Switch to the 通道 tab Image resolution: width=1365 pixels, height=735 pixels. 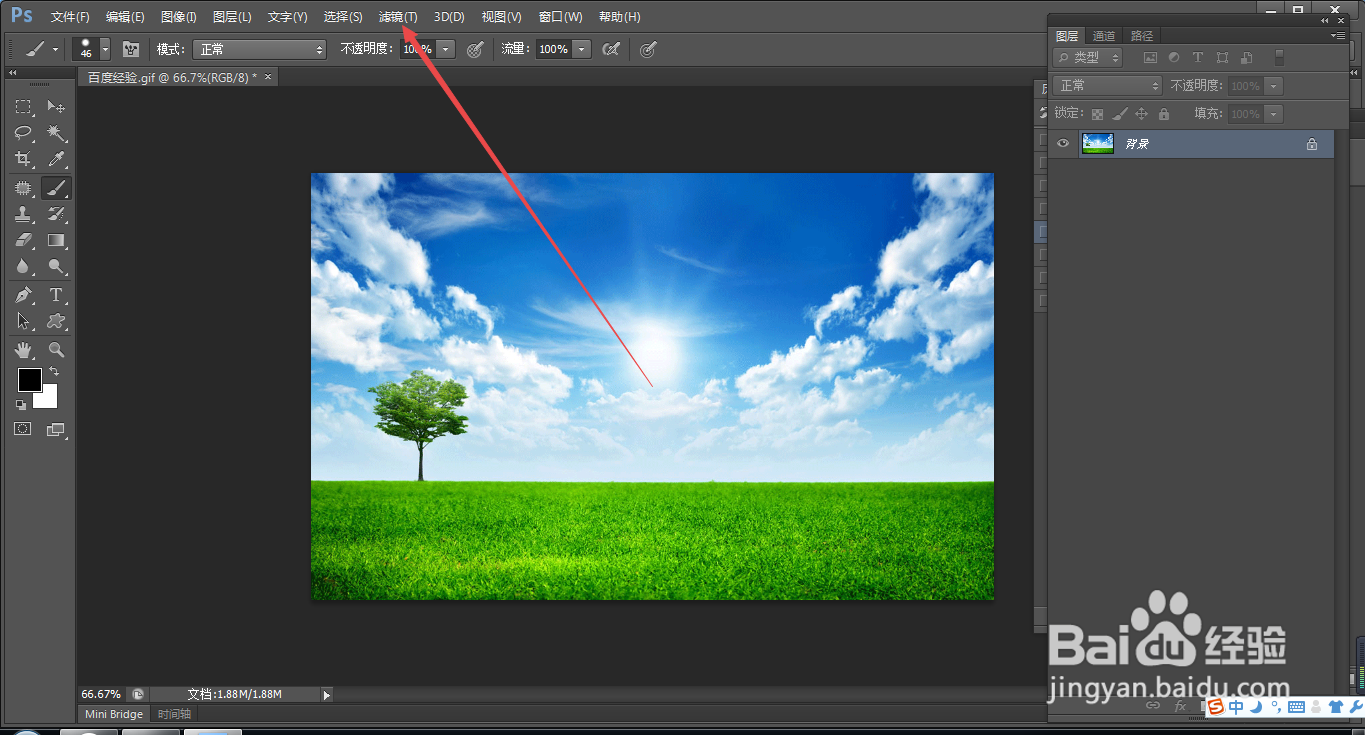pyautogui.click(x=1104, y=35)
